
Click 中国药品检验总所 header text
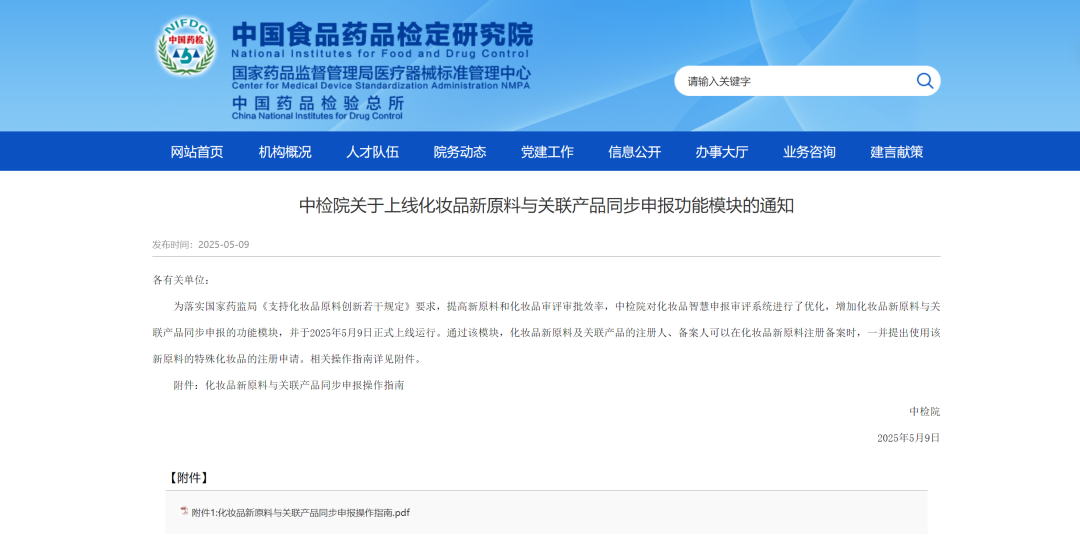[318, 103]
